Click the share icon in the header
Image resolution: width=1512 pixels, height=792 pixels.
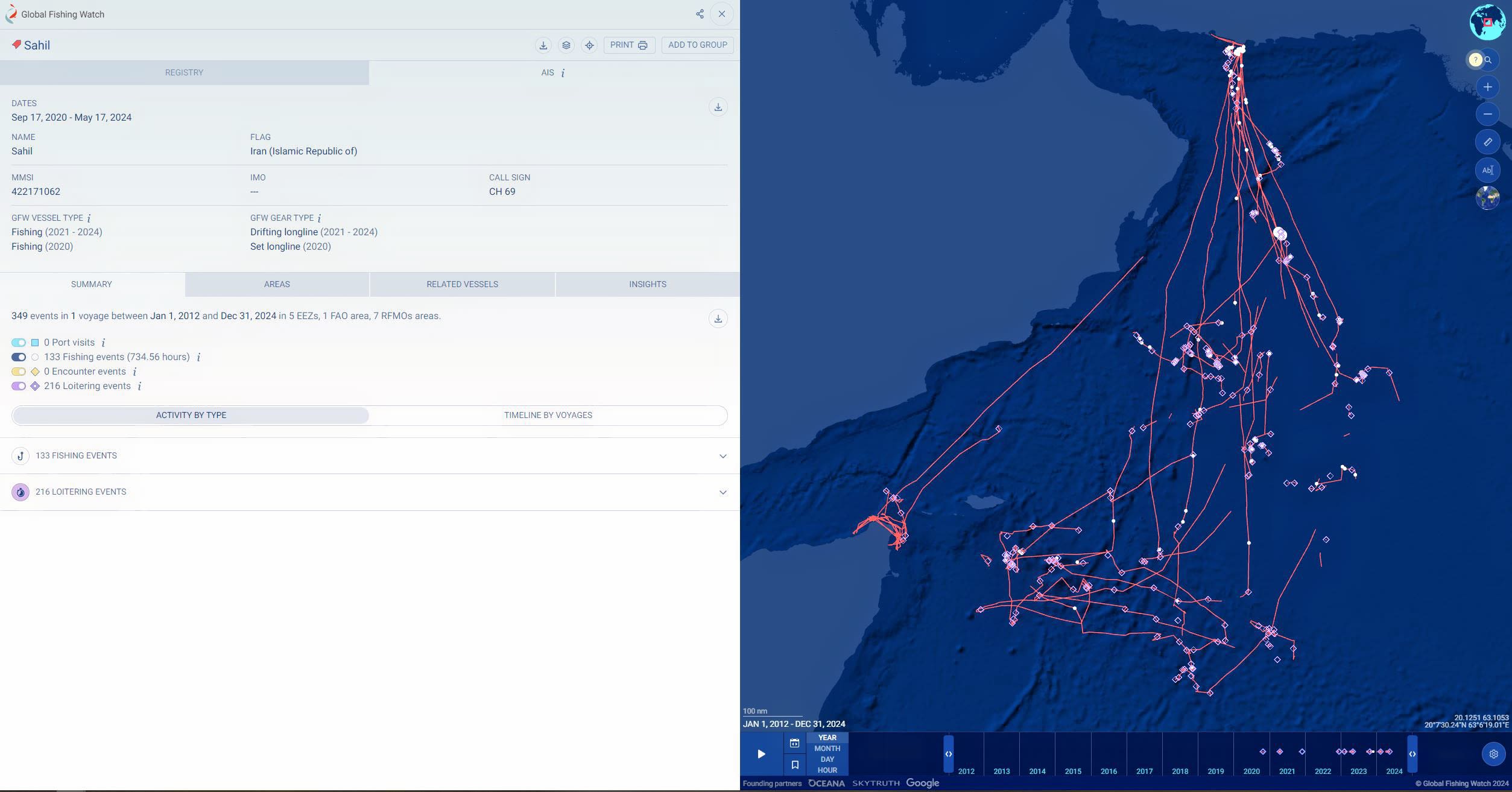pos(700,14)
